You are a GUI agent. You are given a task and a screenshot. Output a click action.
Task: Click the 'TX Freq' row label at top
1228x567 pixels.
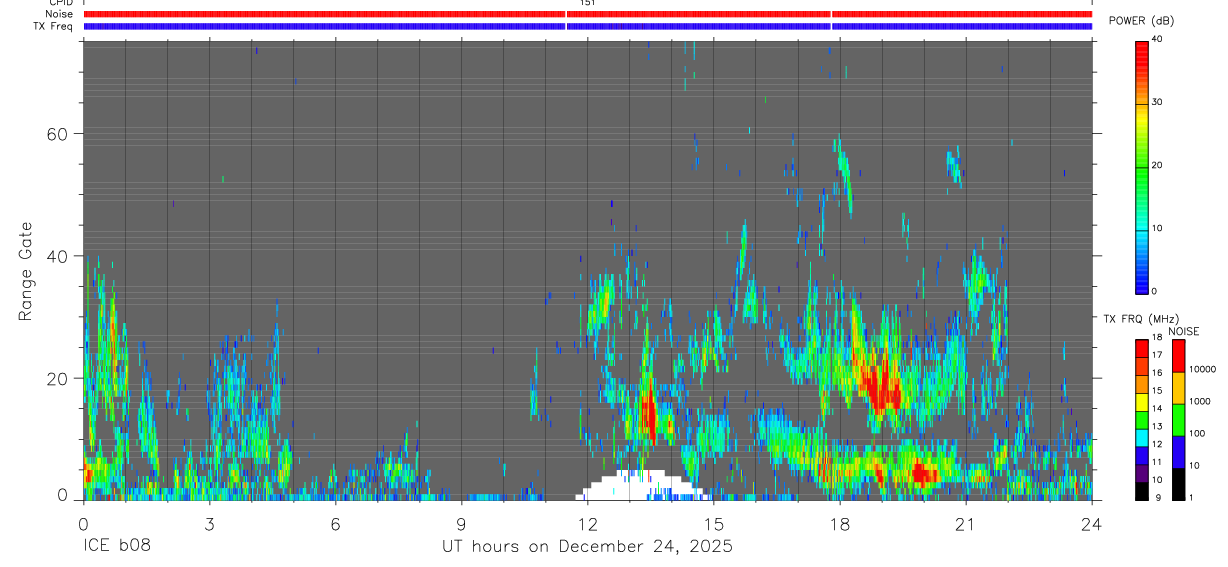coord(54,26)
